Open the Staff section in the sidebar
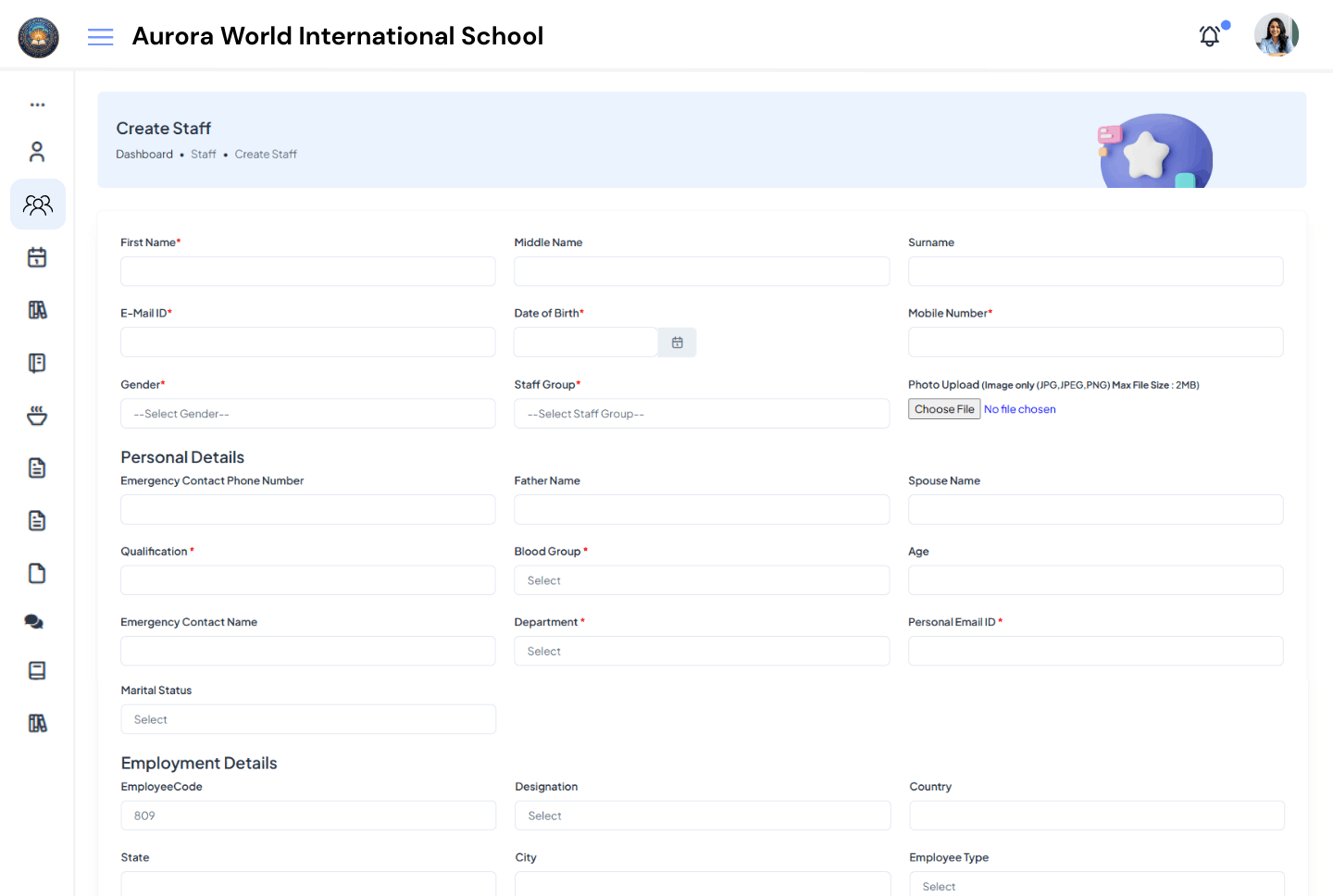This screenshot has width=1333, height=896. tap(38, 204)
